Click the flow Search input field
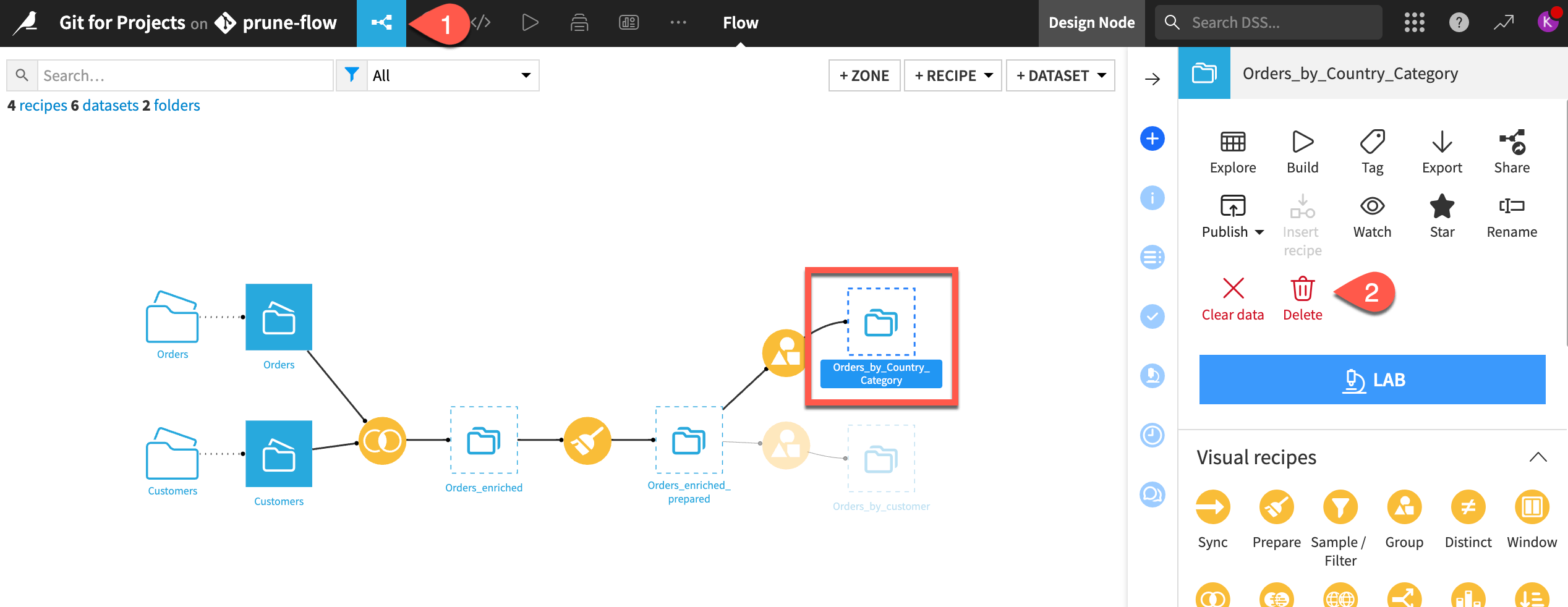This screenshot has width=1568, height=607. click(184, 75)
